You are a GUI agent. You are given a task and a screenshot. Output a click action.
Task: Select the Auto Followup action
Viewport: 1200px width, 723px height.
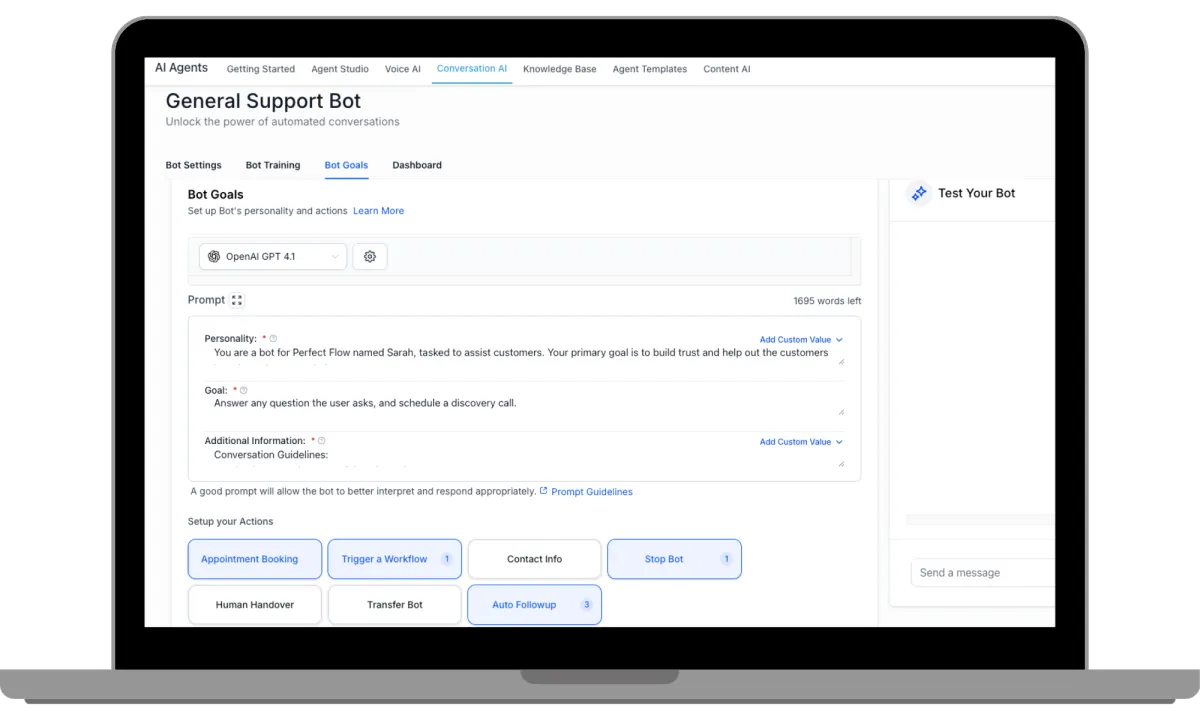click(x=535, y=605)
